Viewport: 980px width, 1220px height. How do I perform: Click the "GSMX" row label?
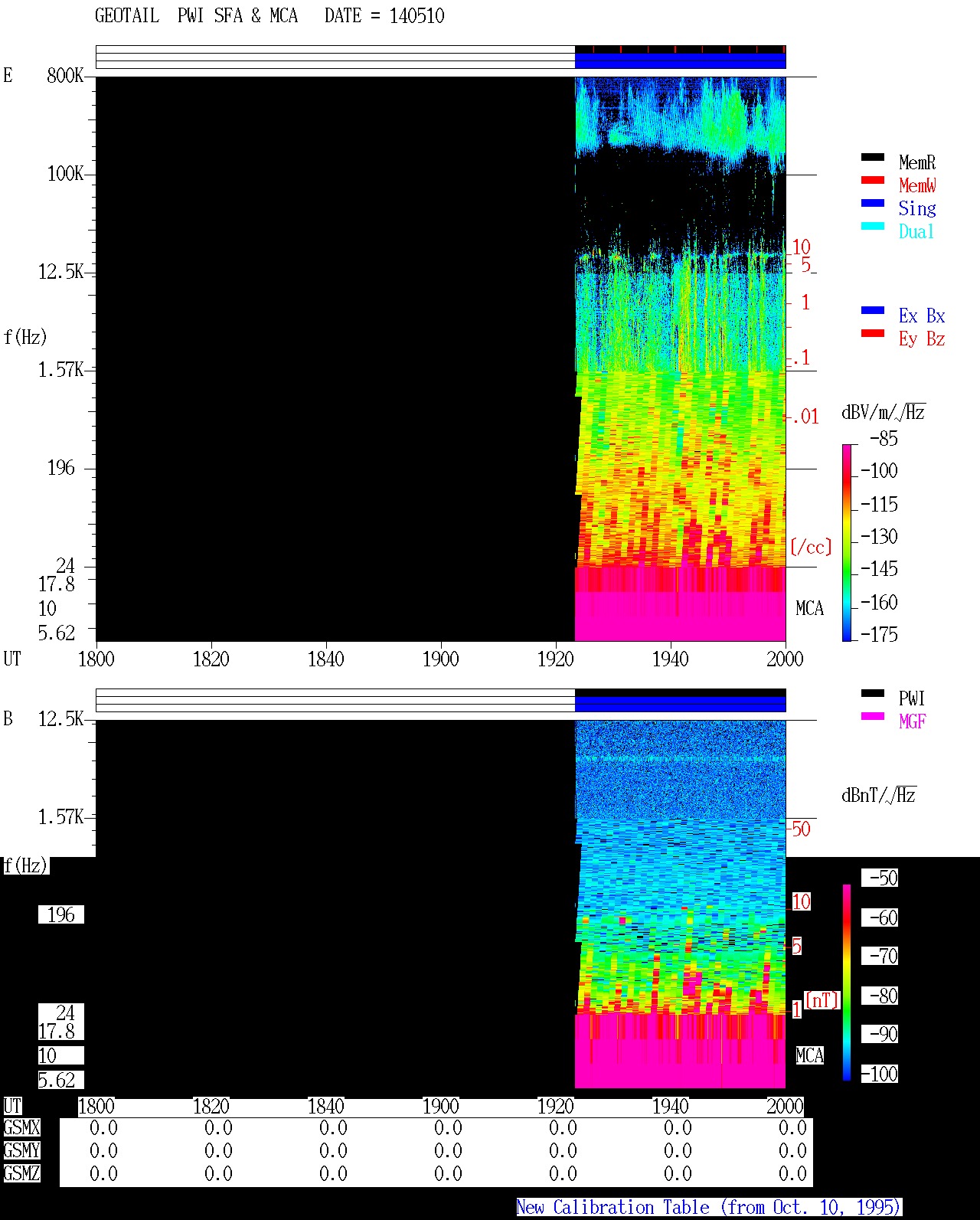pyautogui.click(x=21, y=1127)
